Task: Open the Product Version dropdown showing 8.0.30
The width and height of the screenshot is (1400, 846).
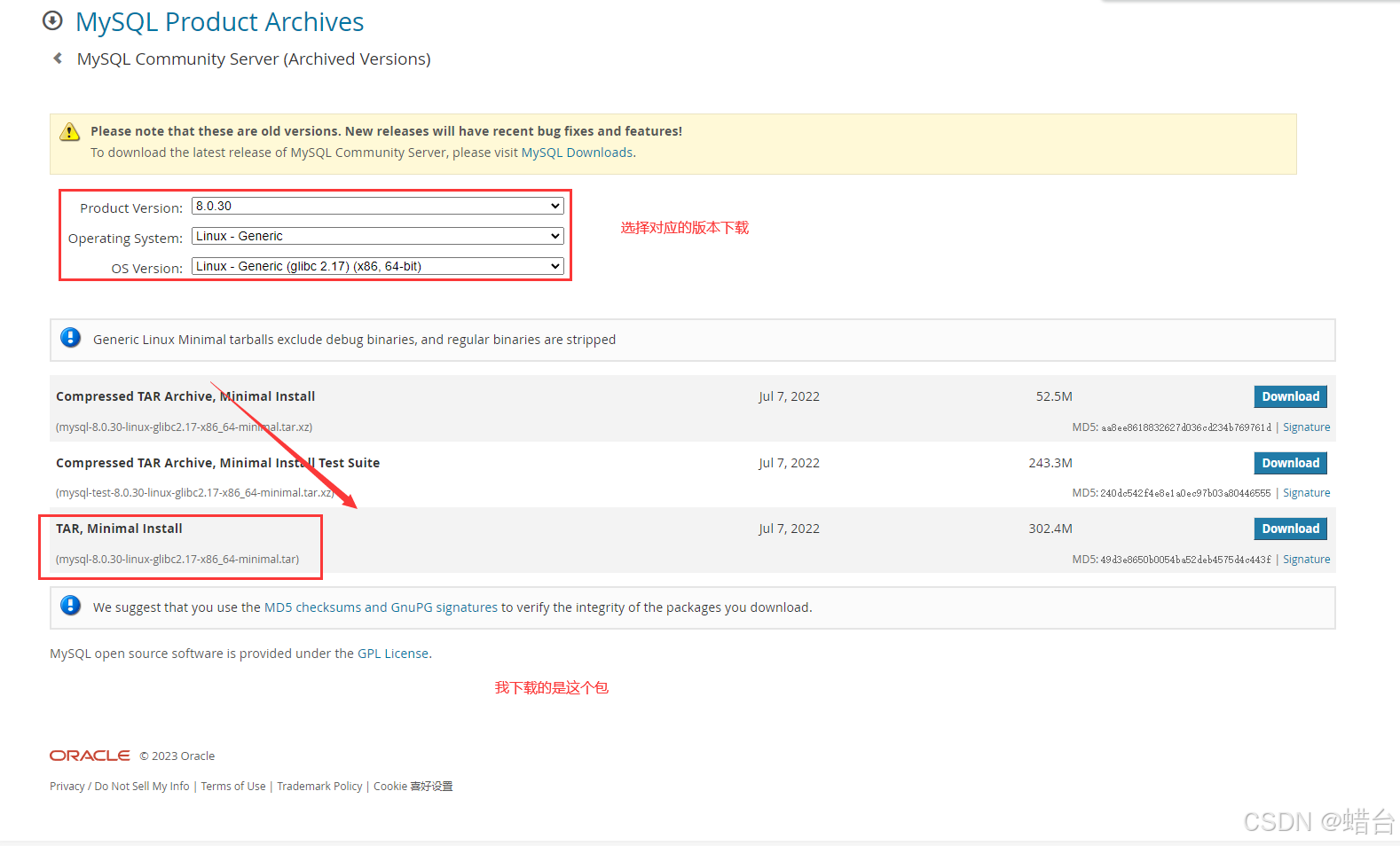Action: pyautogui.click(x=378, y=206)
